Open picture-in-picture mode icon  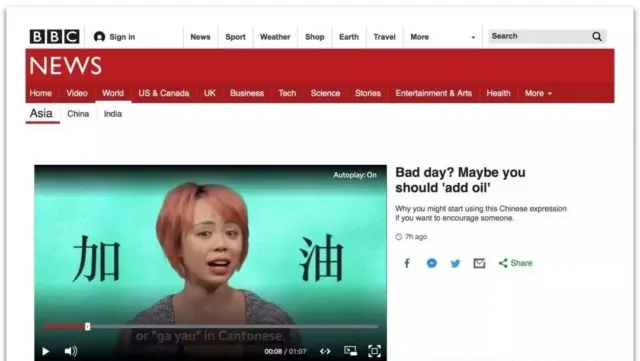coord(350,351)
